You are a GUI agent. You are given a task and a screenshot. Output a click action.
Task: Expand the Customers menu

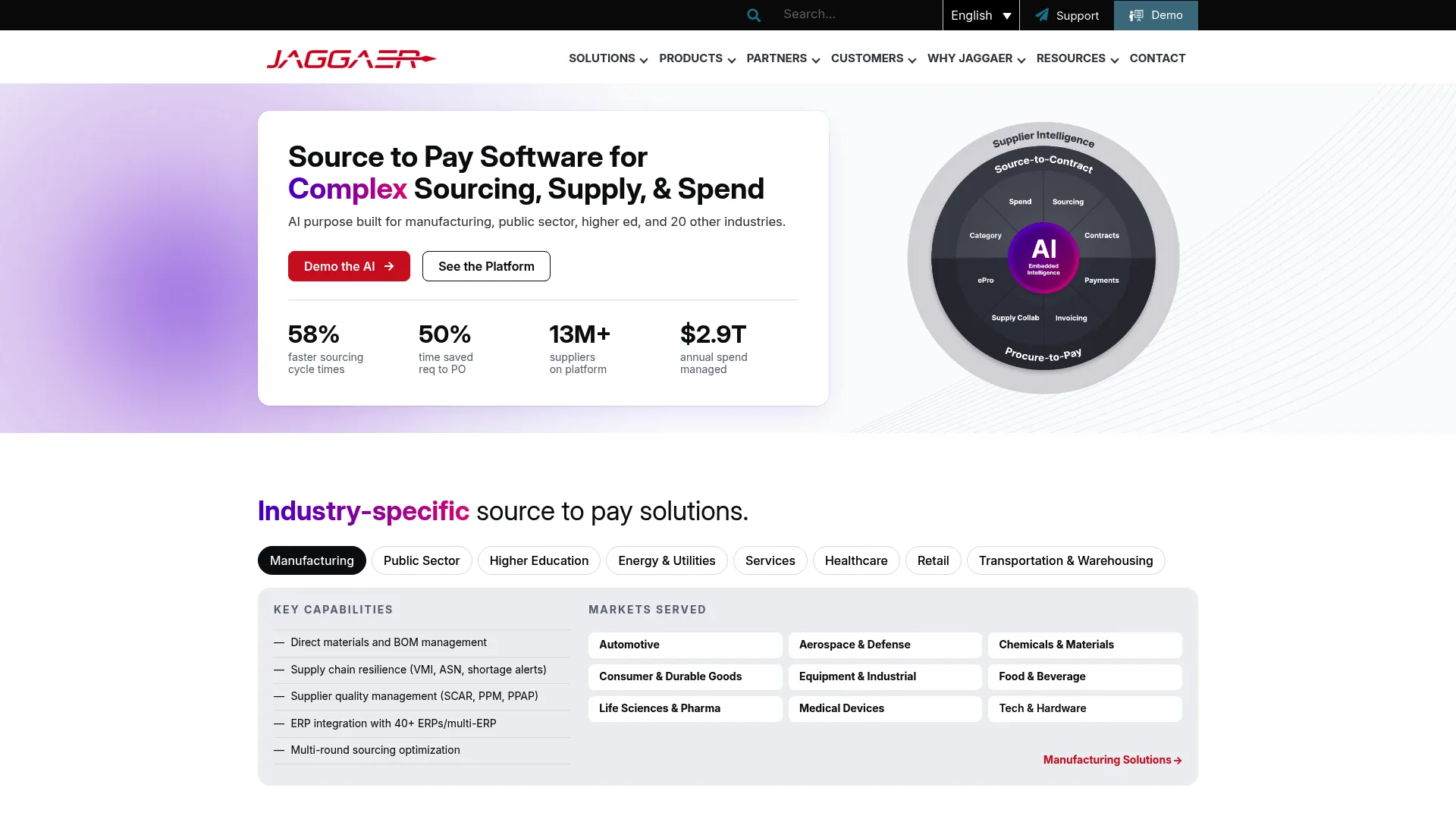coord(874,58)
